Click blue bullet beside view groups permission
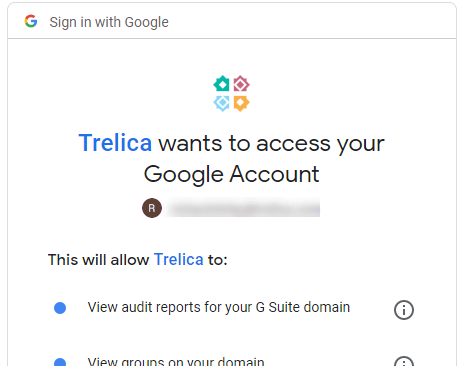Image resolution: width=463 pixels, height=366 pixels. click(60, 362)
